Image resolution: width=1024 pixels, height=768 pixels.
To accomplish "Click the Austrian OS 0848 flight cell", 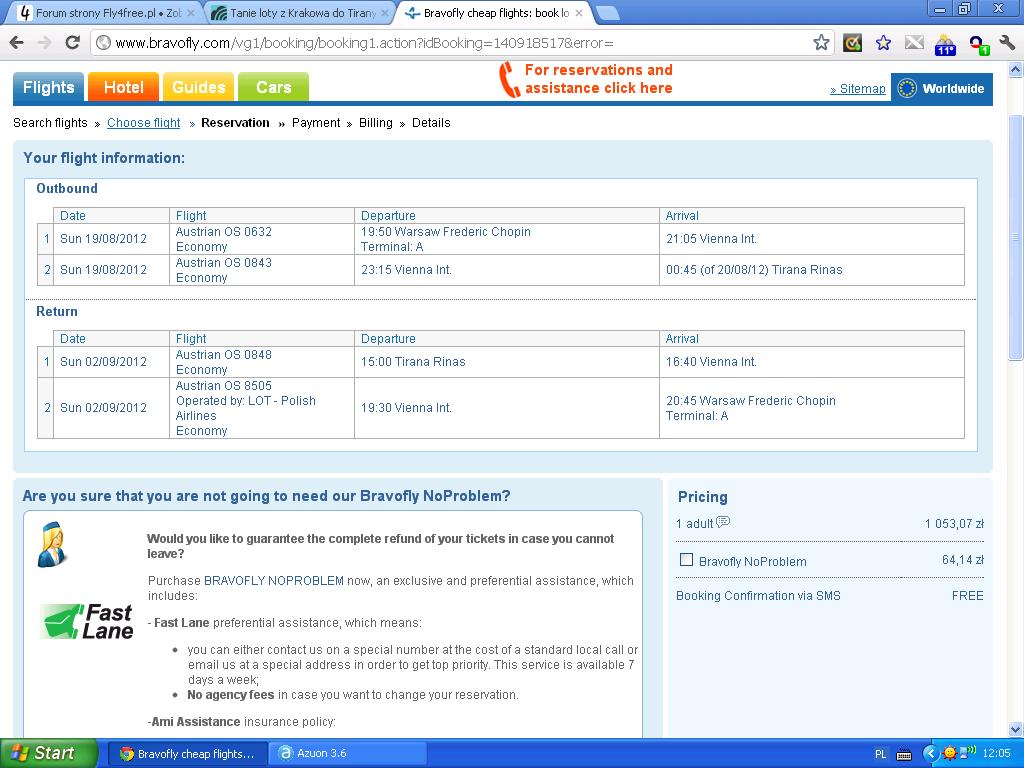I will click(x=261, y=362).
